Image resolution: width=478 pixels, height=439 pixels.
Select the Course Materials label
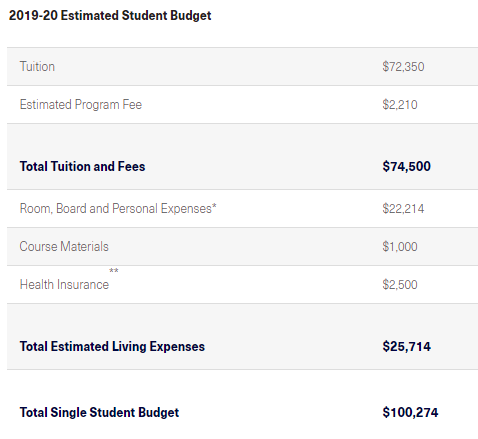coord(64,247)
